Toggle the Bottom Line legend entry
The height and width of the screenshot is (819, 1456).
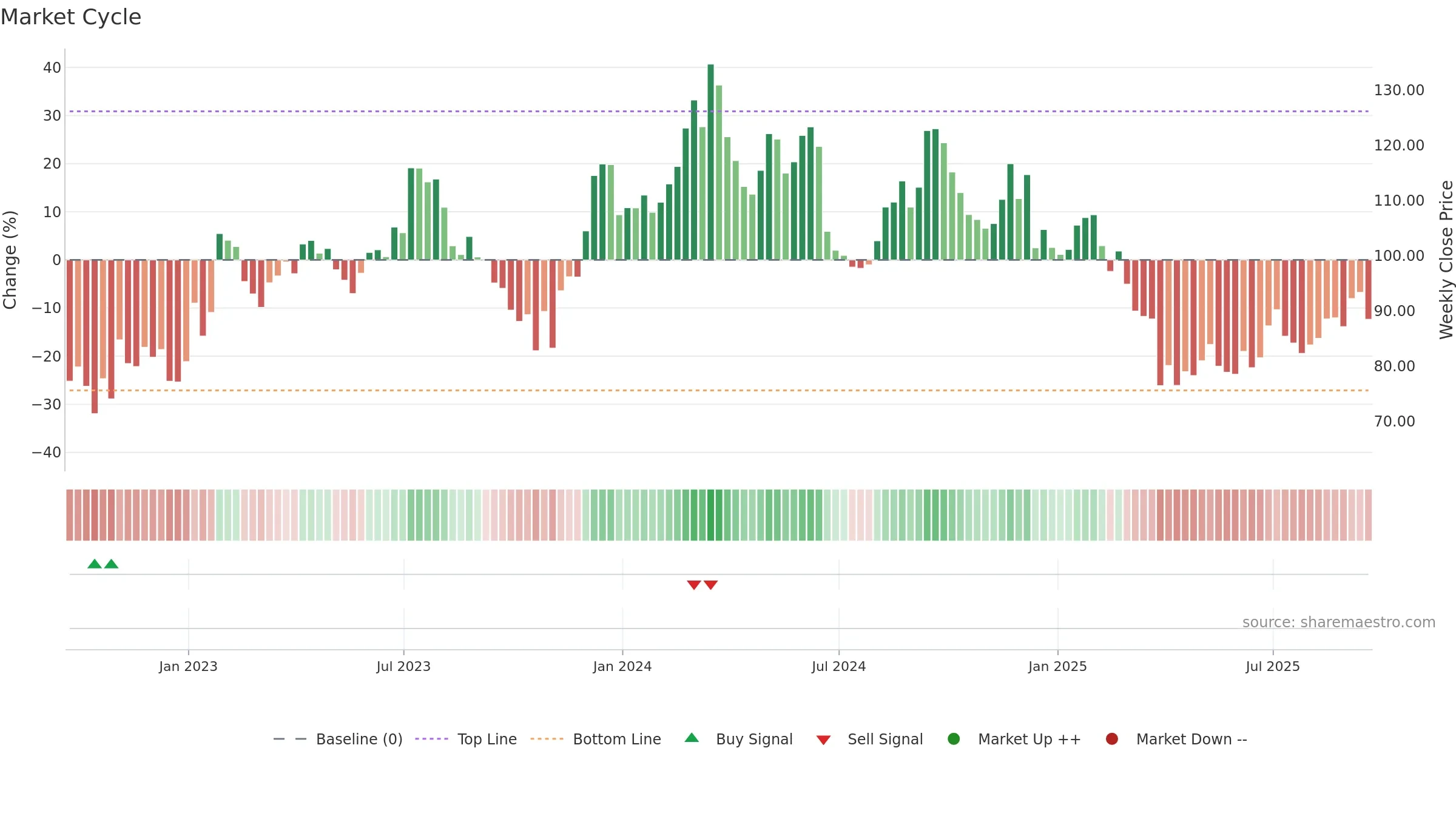pos(596,739)
